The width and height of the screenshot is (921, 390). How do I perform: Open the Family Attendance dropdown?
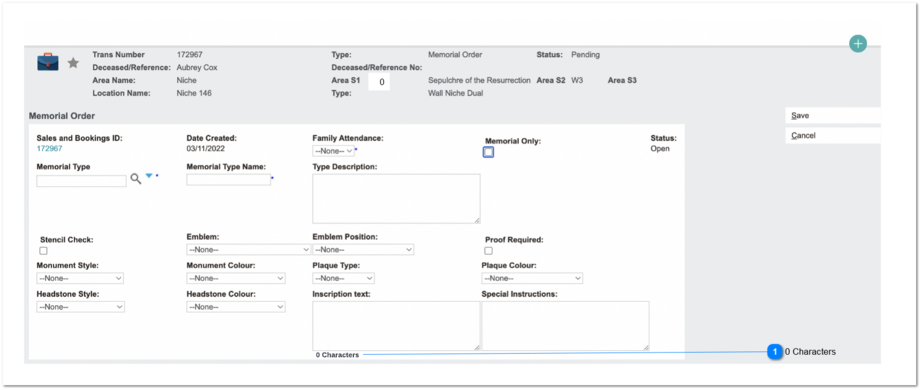[x=333, y=151]
